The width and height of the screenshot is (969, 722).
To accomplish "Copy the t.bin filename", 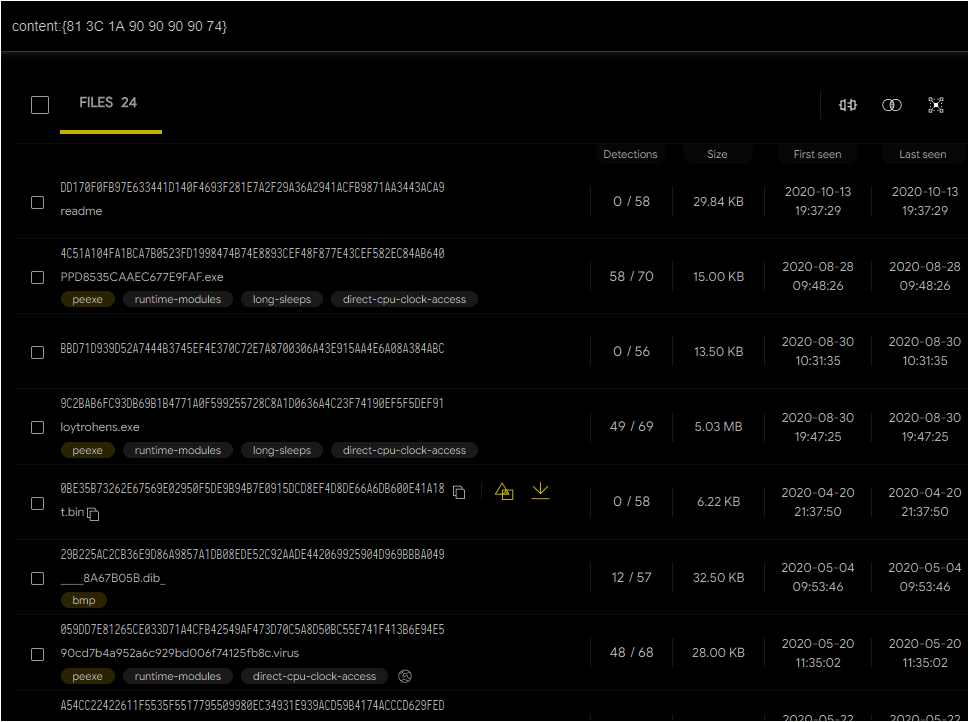I will (x=93, y=514).
